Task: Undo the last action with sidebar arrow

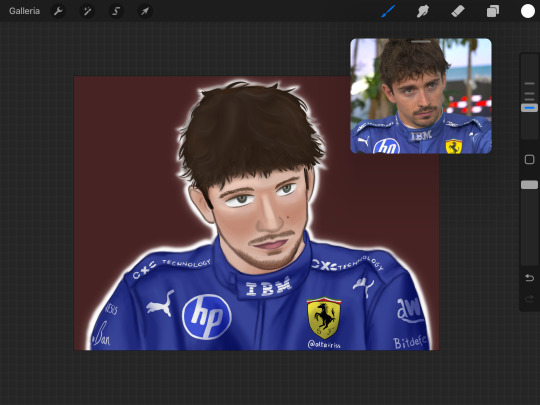Action: tap(529, 278)
